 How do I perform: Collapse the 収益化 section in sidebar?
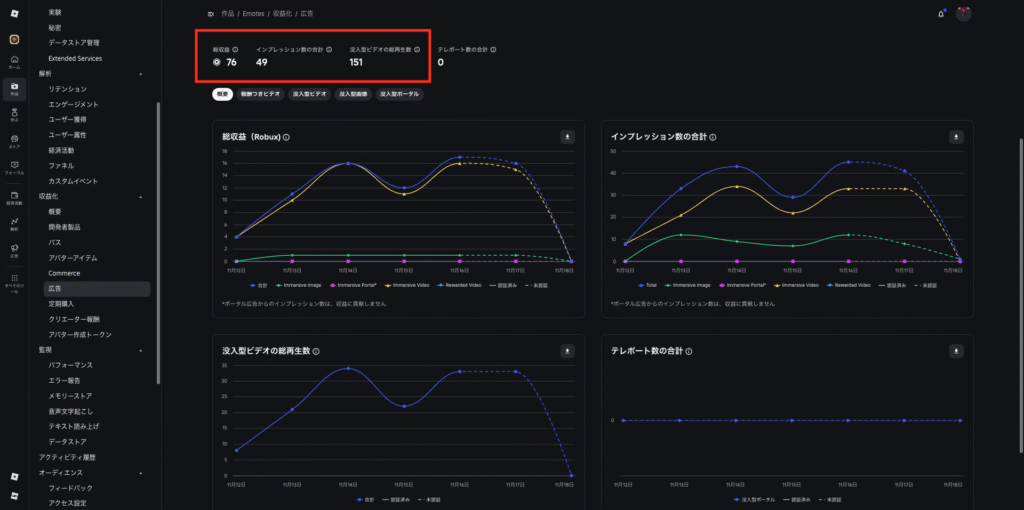[140, 197]
